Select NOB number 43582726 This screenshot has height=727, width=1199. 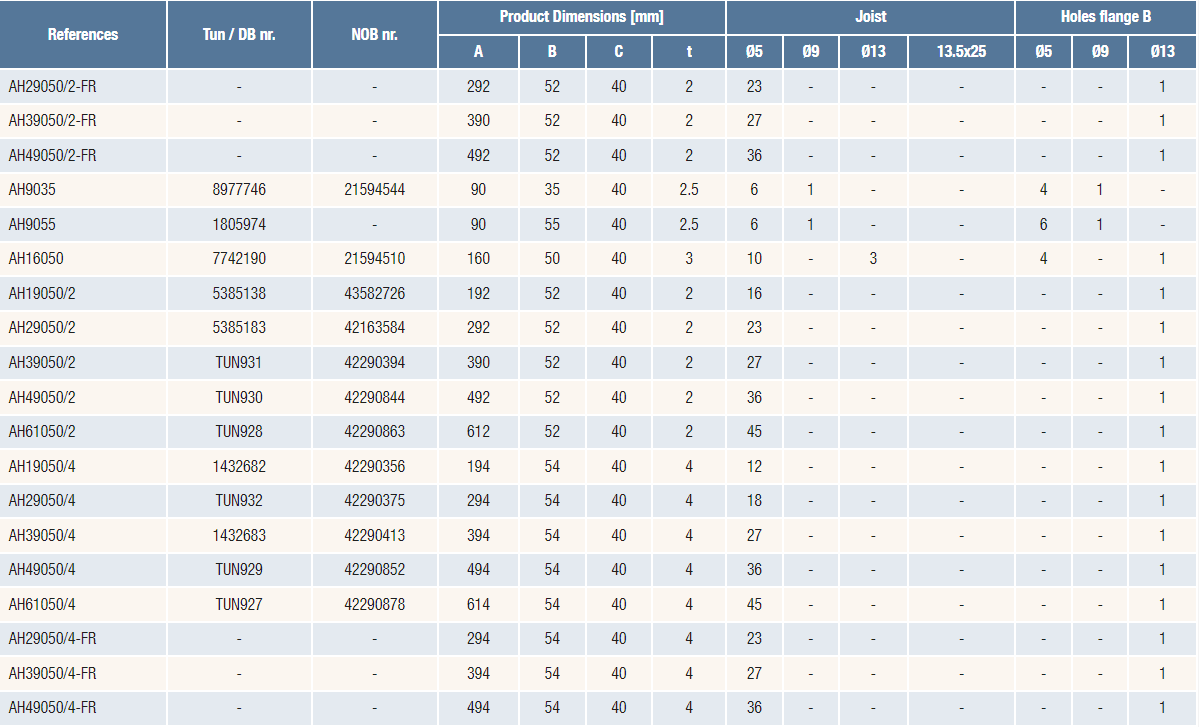(x=374, y=294)
